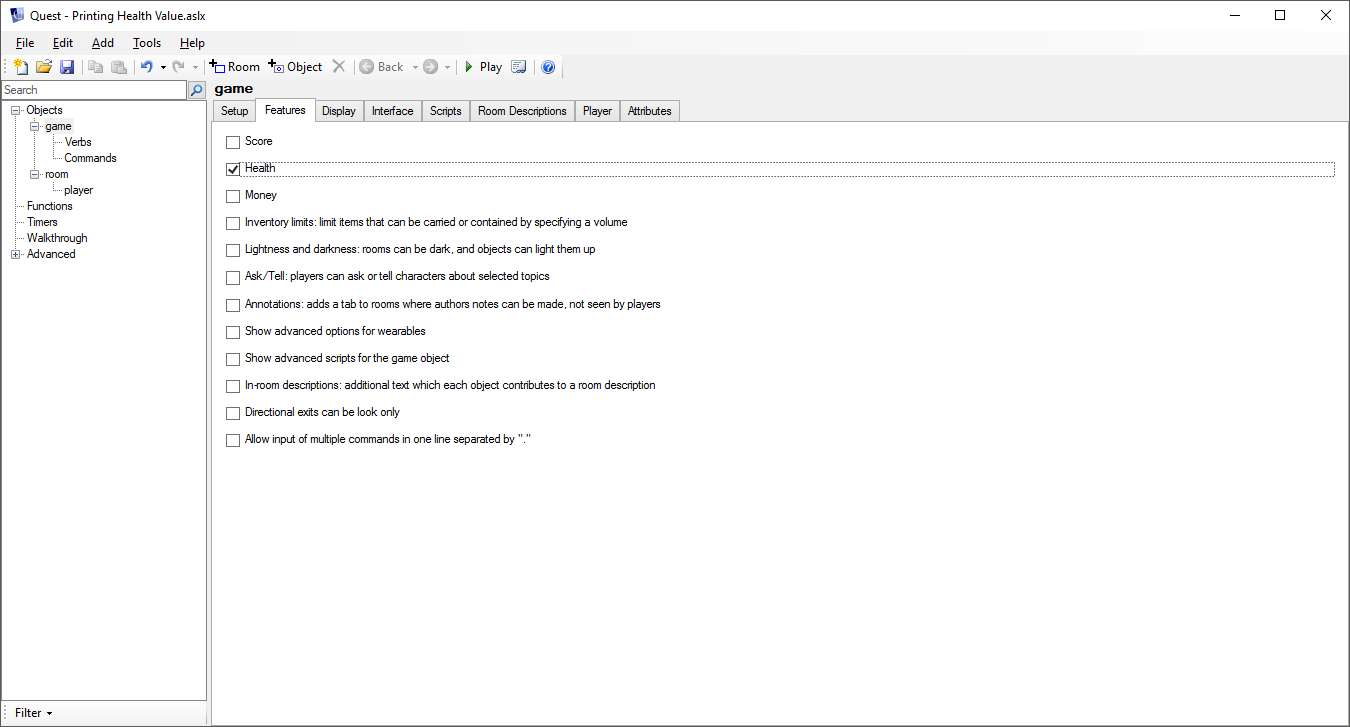
Task: Undo the last change
Action: tap(146, 67)
